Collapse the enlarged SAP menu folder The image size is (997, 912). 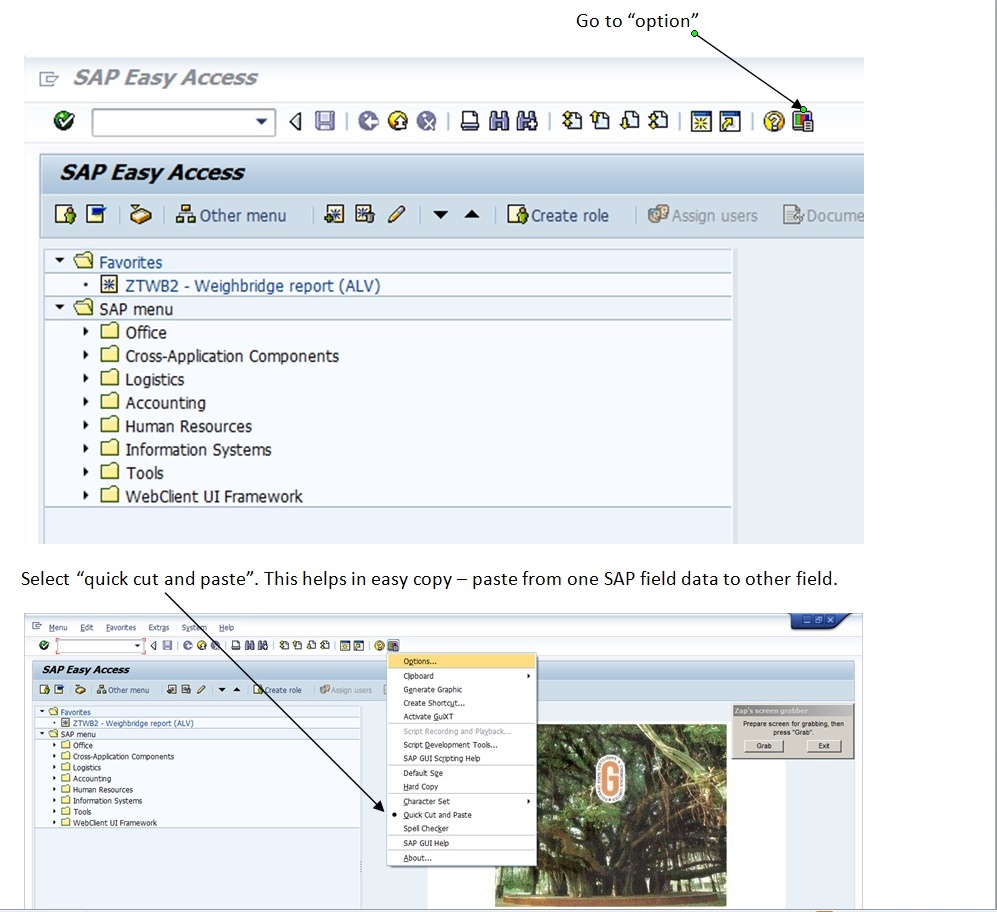(60, 307)
